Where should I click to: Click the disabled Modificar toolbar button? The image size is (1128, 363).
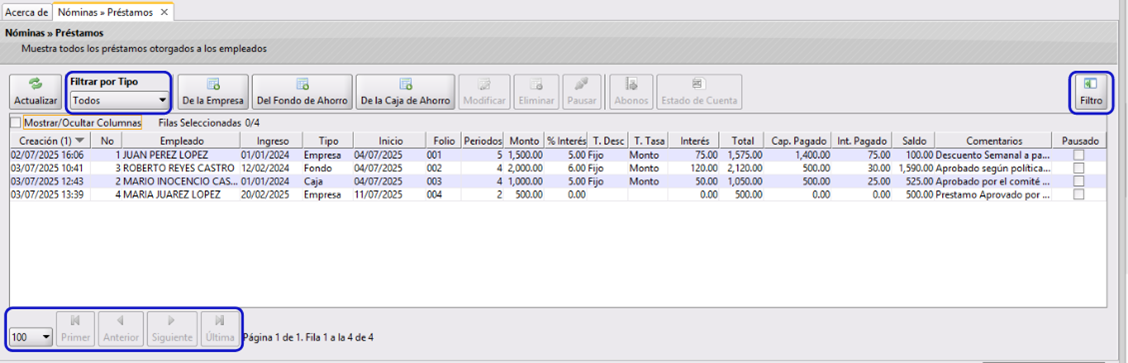tap(484, 93)
